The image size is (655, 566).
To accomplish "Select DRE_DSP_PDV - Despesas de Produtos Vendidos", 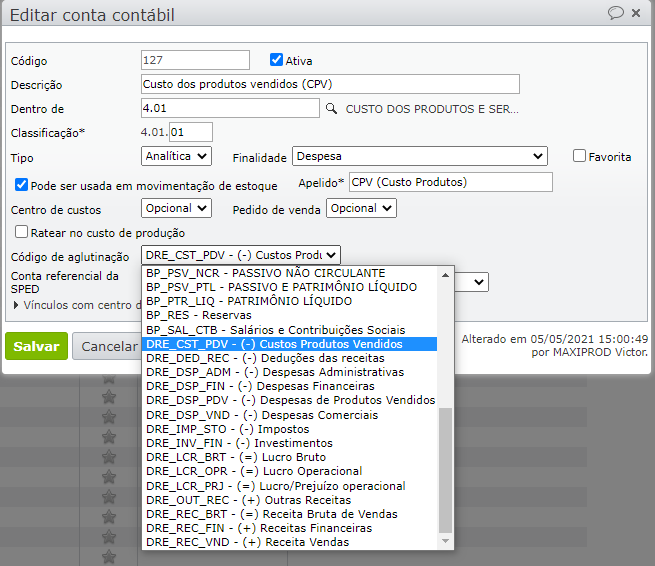I will (x=289, y=401).
